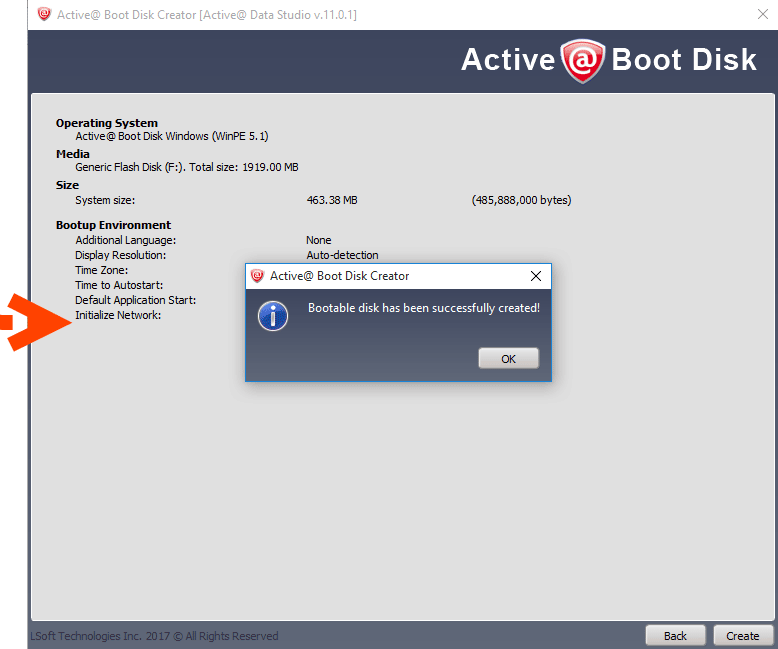This screenshot has height=649, width=778.
Task: Click the 'Bootup Environment' heading
Action: [113, 225]
